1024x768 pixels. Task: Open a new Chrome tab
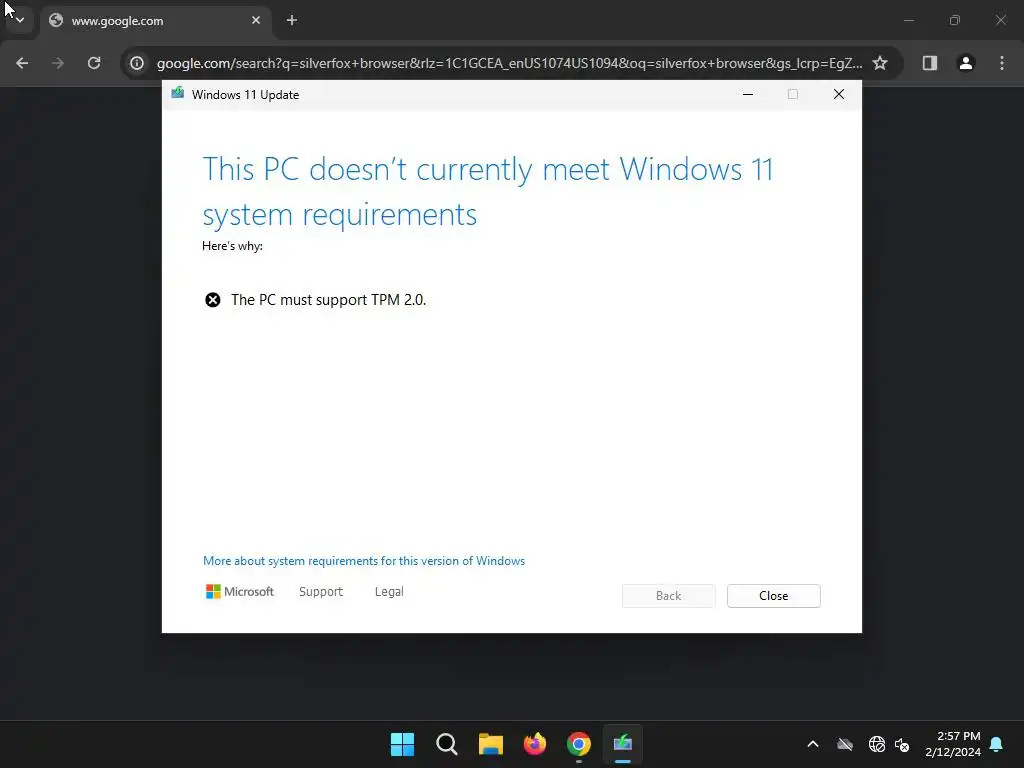click(x=292, y=20)
